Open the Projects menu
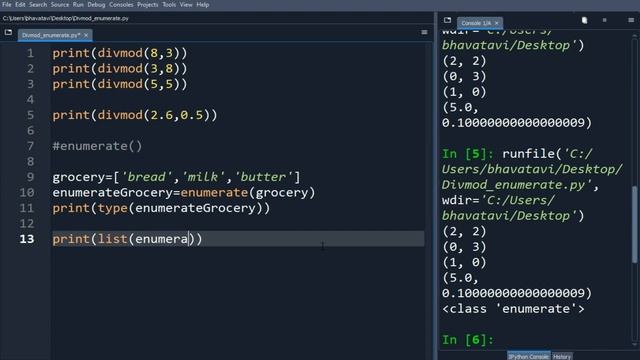The image size is (640, 360). pyautogui.click(x=147, y=4)
